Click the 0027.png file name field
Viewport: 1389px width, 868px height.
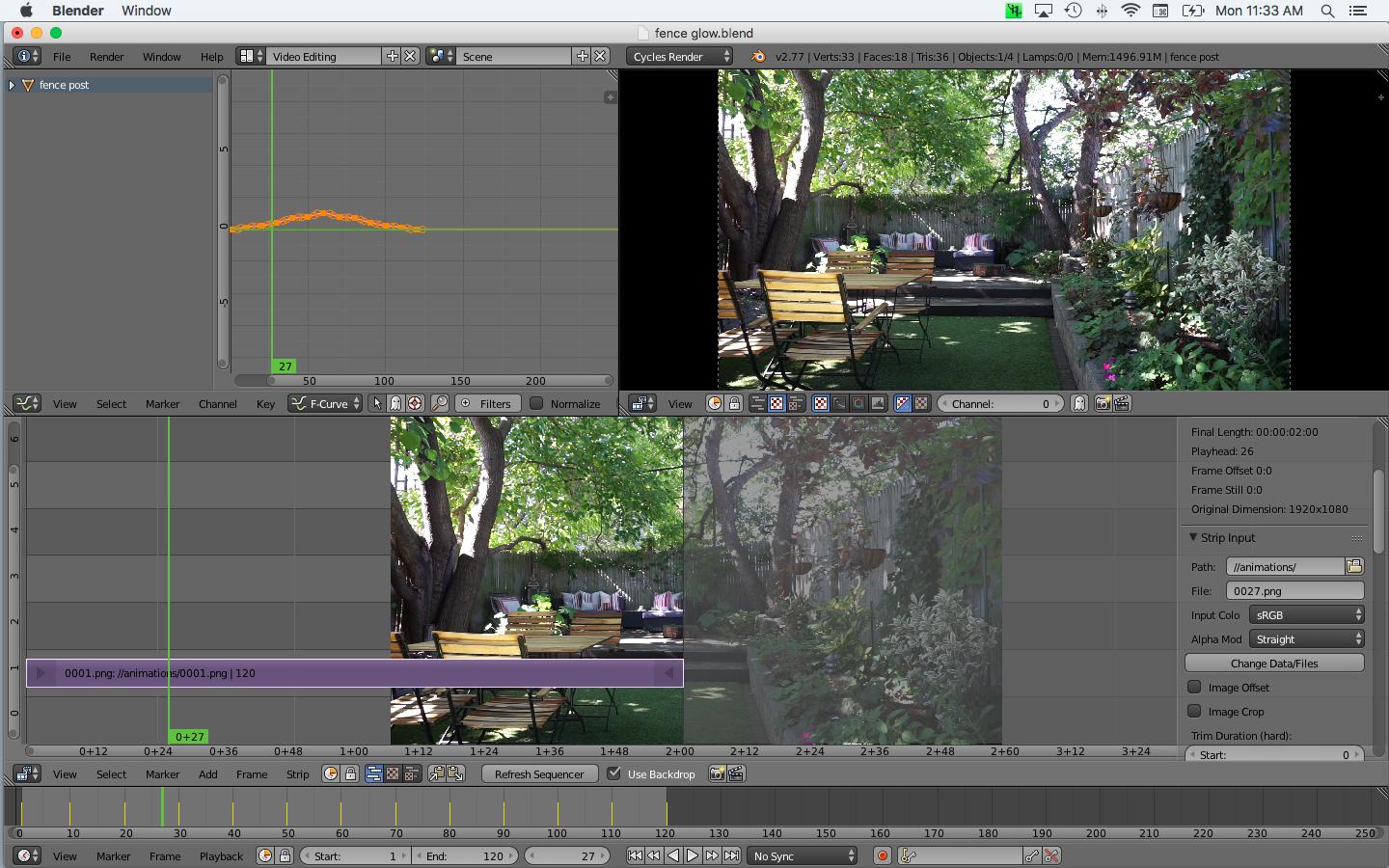click(x=1295, y=590)
